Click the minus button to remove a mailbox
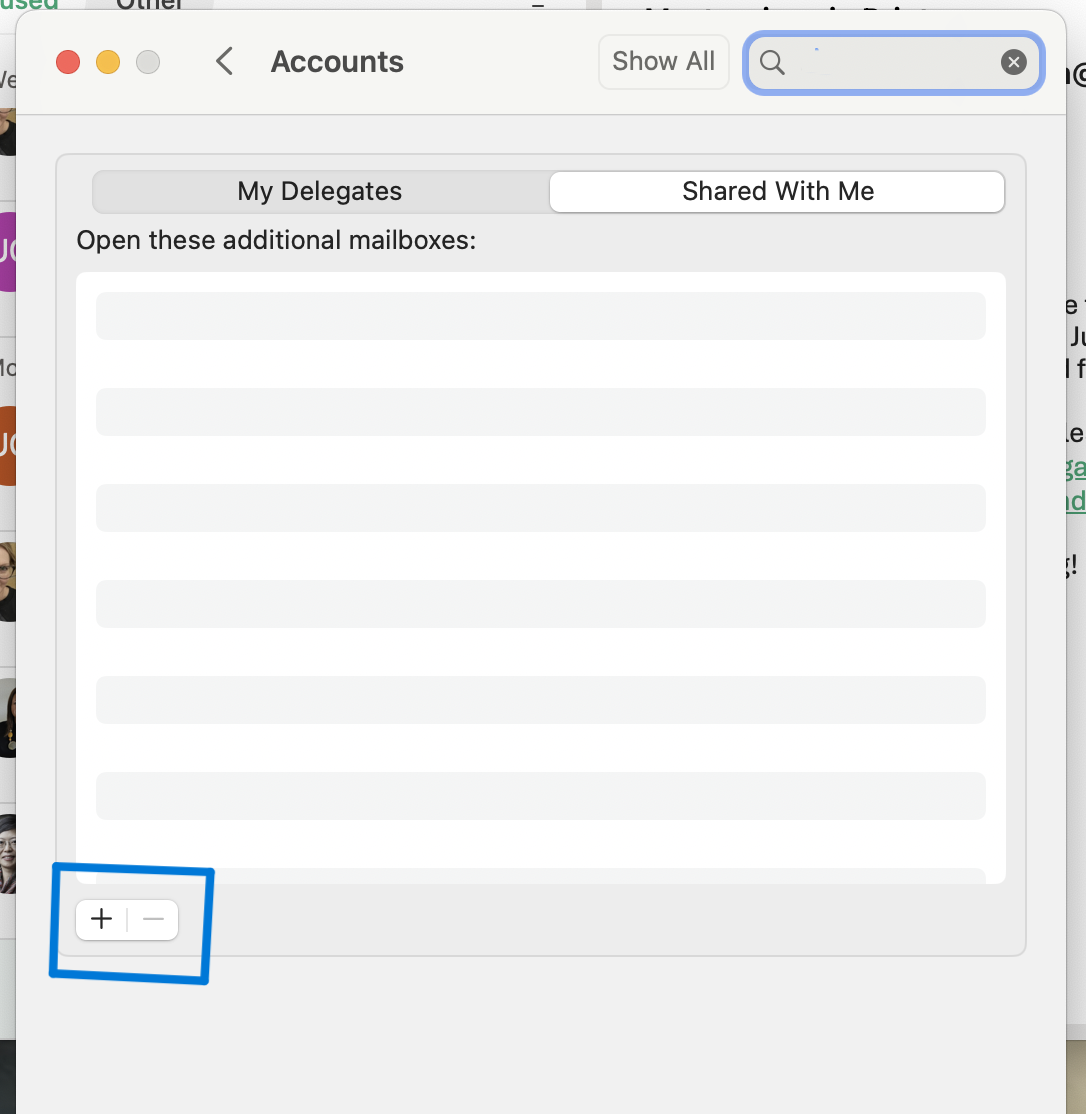Viewport: 1086px width, 1114px height. [x=153, y=920]
